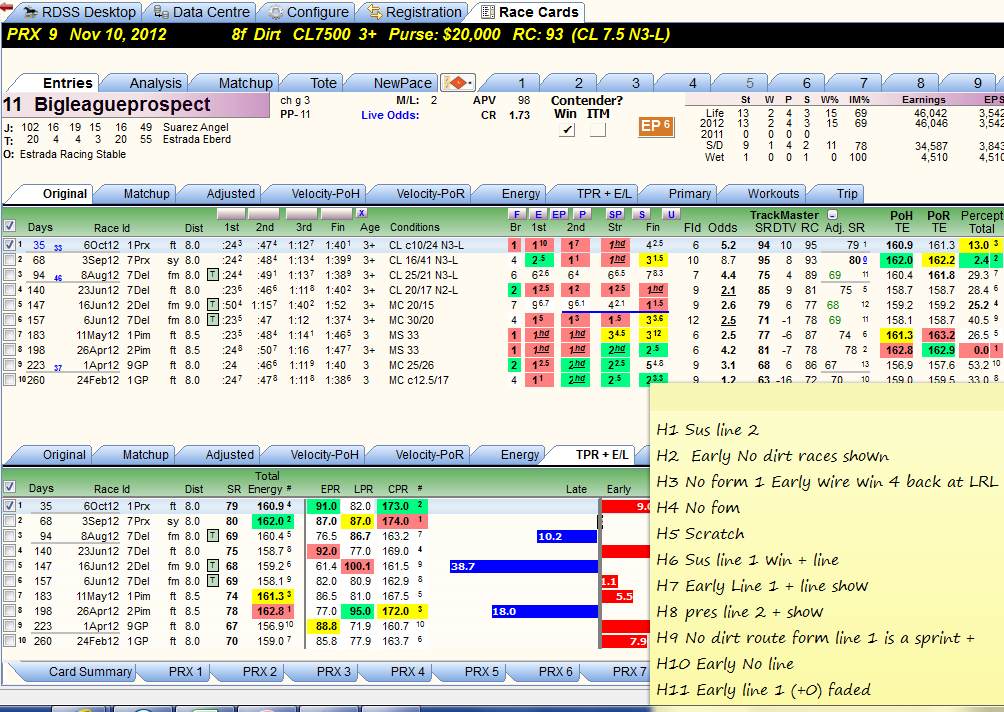Click the orange EP 6 run style badge
The height and width of the screenshot is (712, 1004).
click(x=656, y=126)
